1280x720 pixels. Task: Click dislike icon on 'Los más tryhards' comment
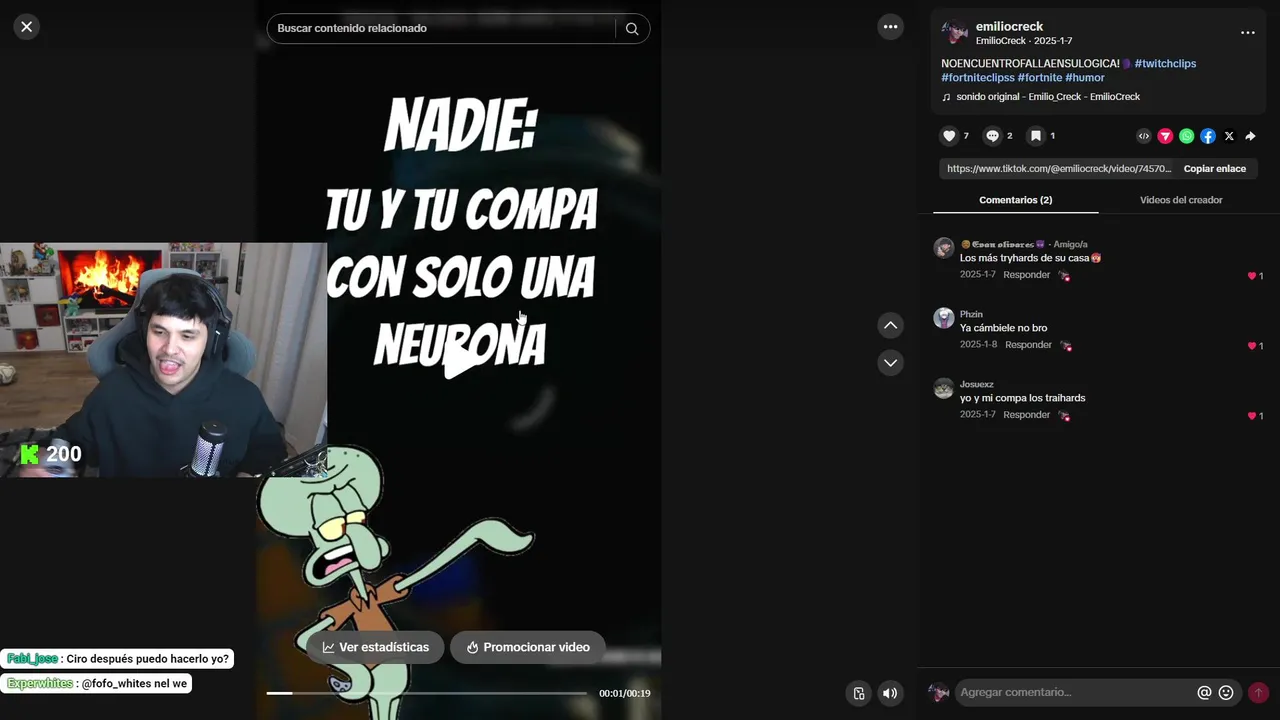pos(1064,276)
